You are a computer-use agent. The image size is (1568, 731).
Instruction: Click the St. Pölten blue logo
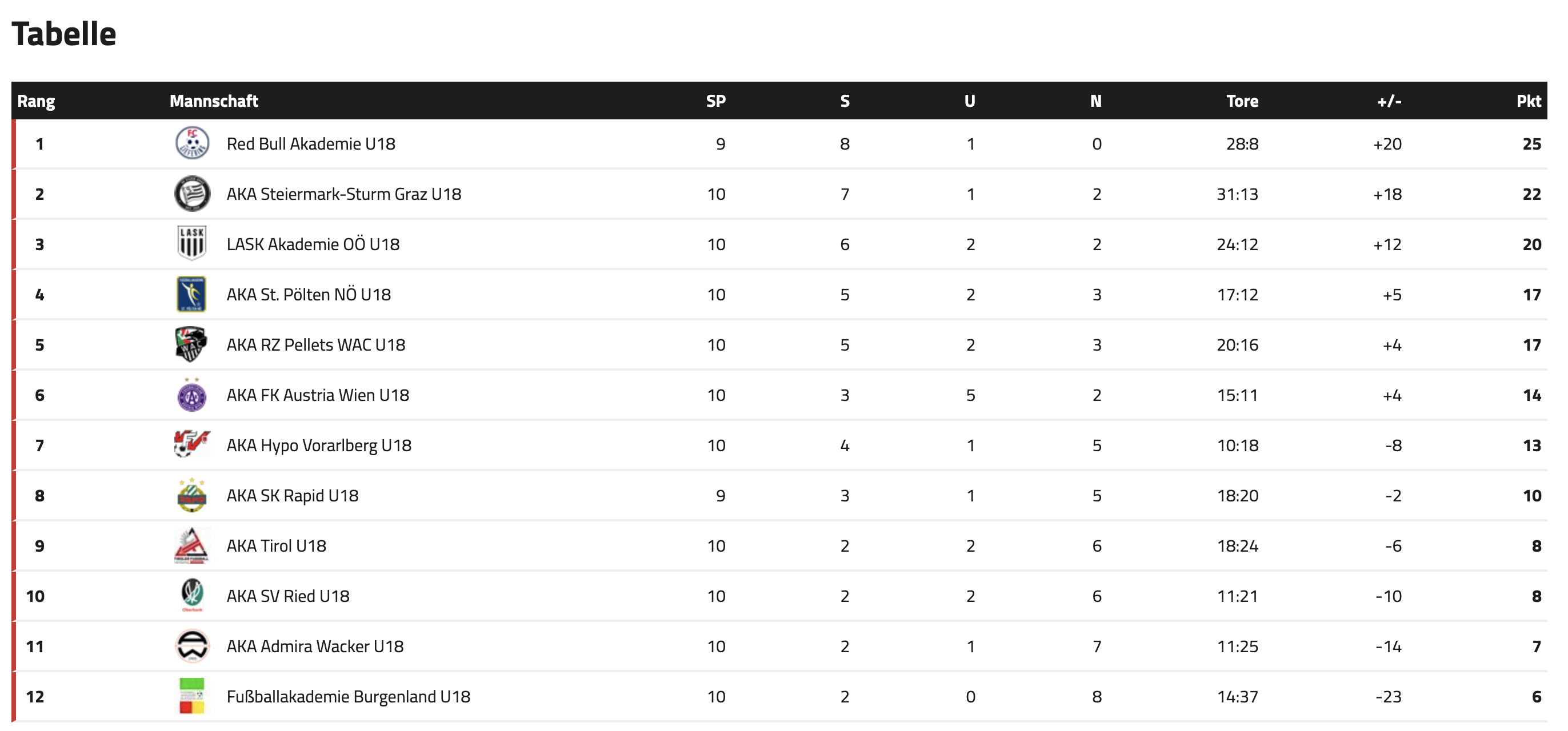tap(192, 294)
